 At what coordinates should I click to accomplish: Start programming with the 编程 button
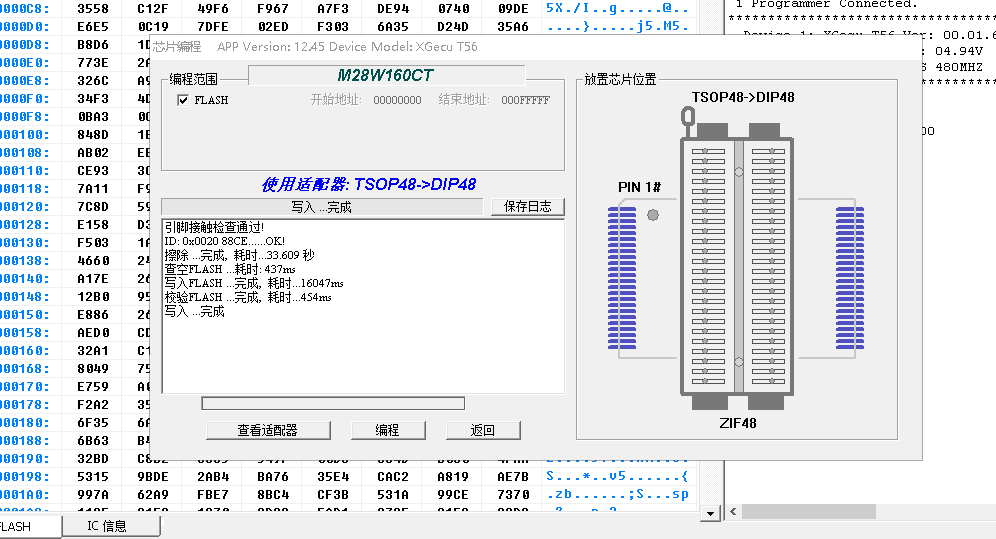click(x=387, y=430)
